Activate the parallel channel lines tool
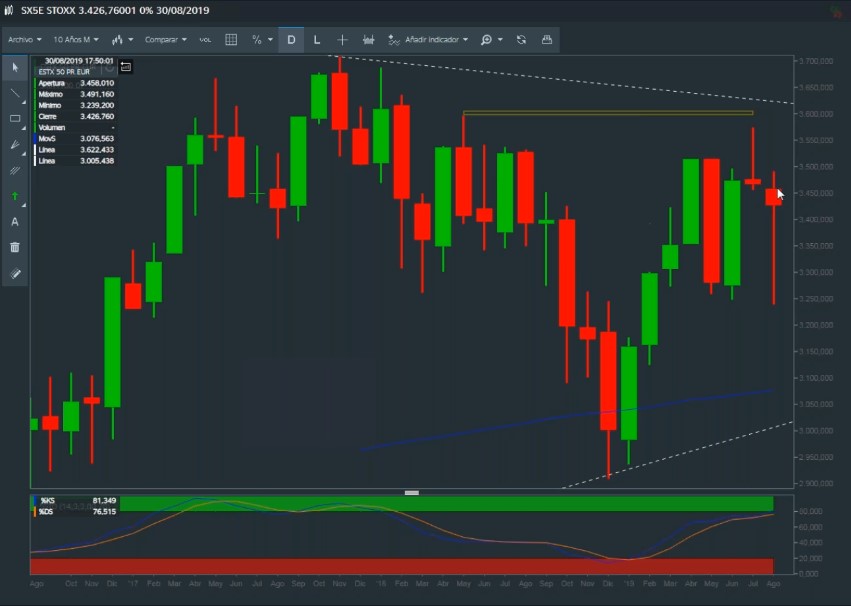The image size is (851, 606). pyautogui.click(x=15, y=171)
